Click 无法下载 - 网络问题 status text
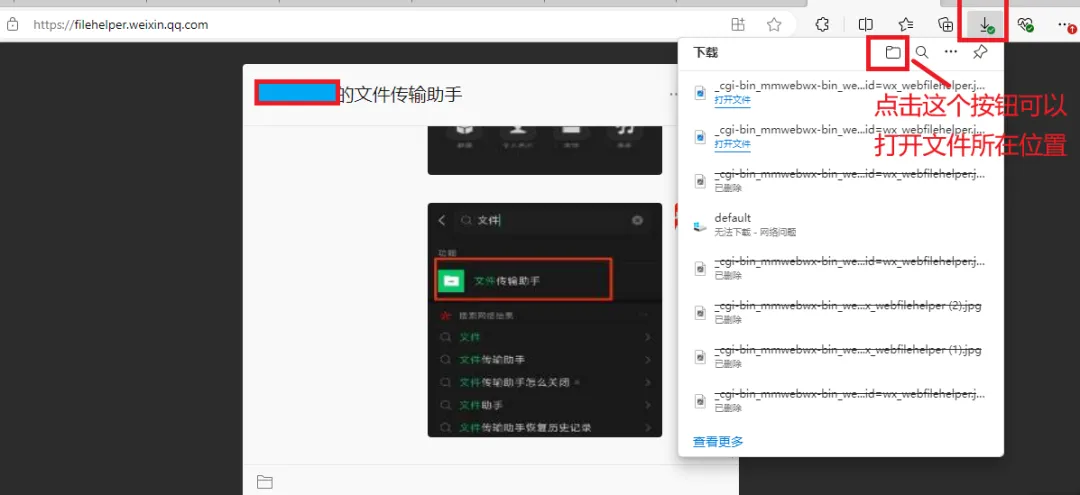This screenshot has width=1080, height=495. pos(755,233)
